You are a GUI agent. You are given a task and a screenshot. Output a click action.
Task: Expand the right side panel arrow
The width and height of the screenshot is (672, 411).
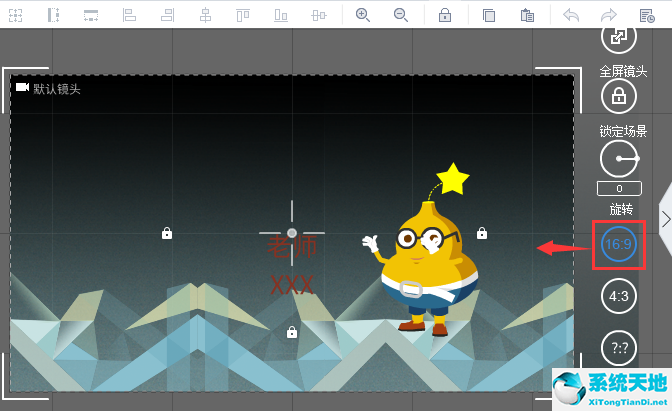coord(665,217)
